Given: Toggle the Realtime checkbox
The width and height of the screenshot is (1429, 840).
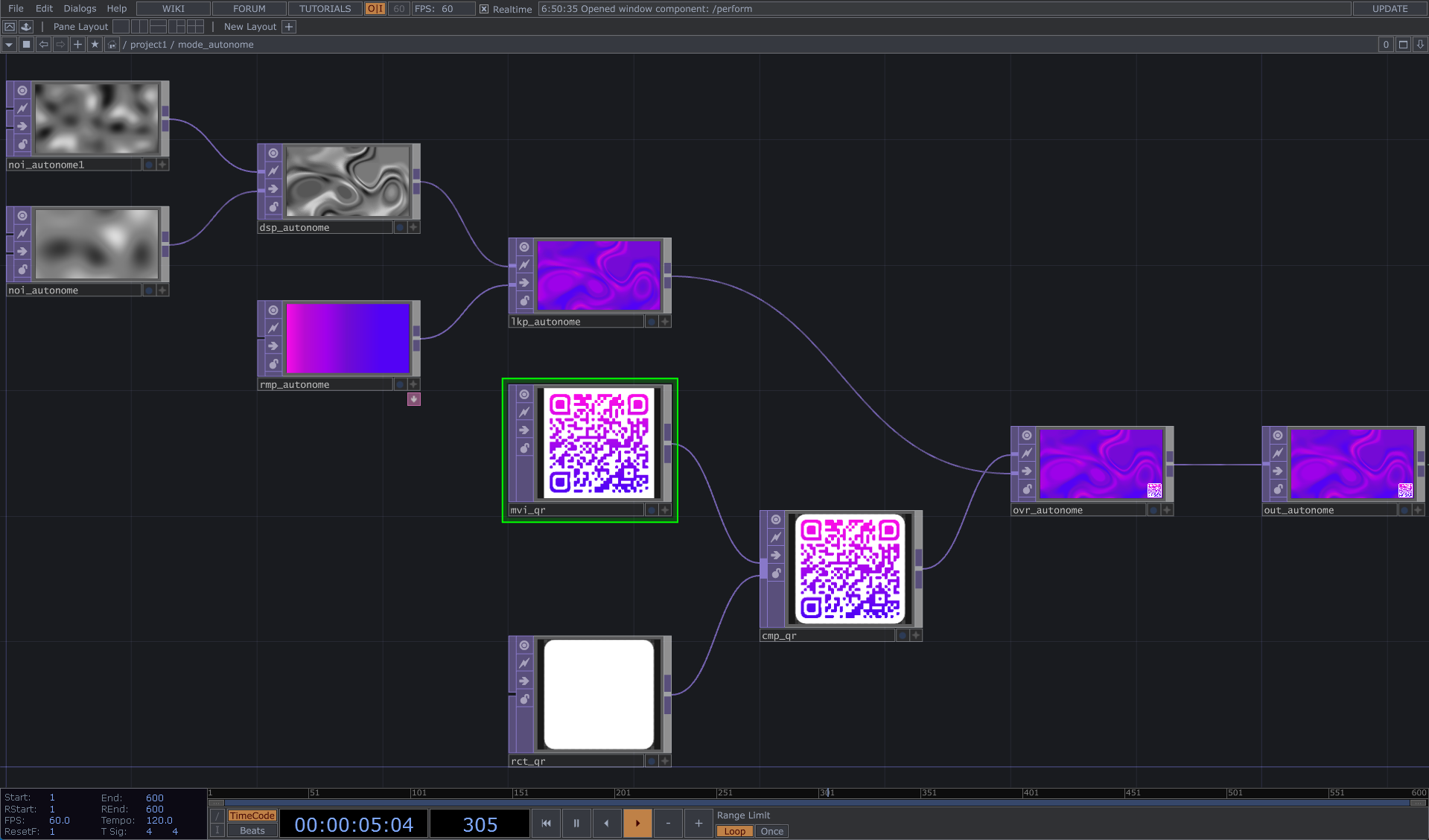Looking at the screenshot, I should (x=484, y=9).
